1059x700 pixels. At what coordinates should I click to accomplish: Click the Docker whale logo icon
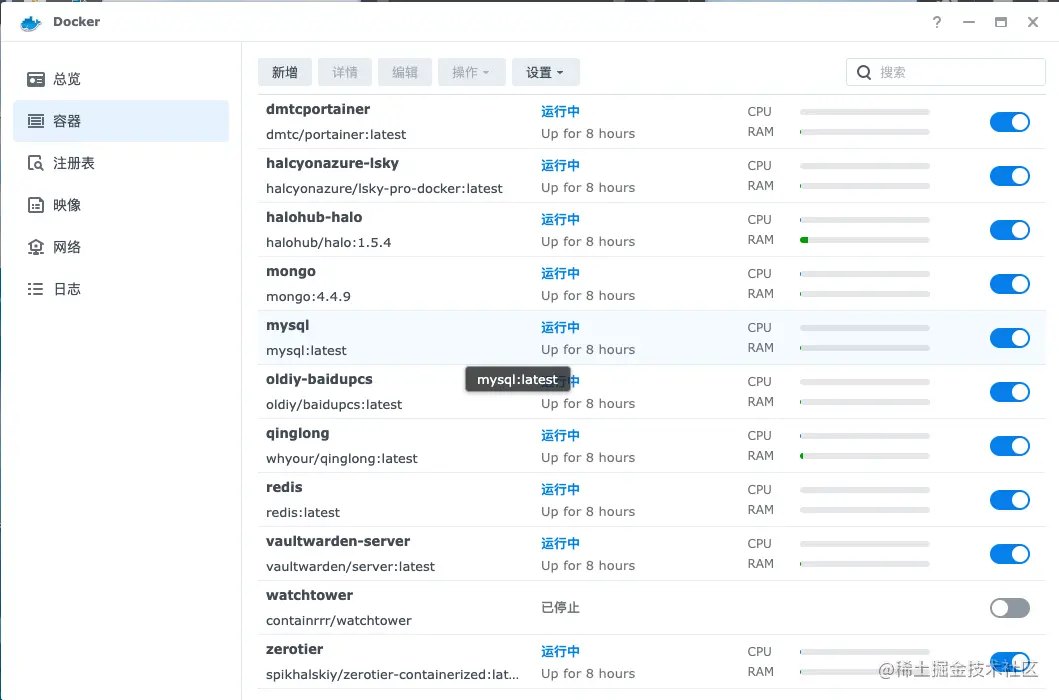click(31, 23)
